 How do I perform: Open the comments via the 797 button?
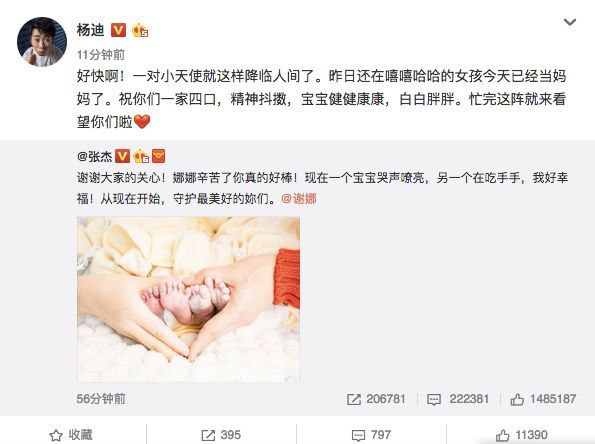pos(371,435)
